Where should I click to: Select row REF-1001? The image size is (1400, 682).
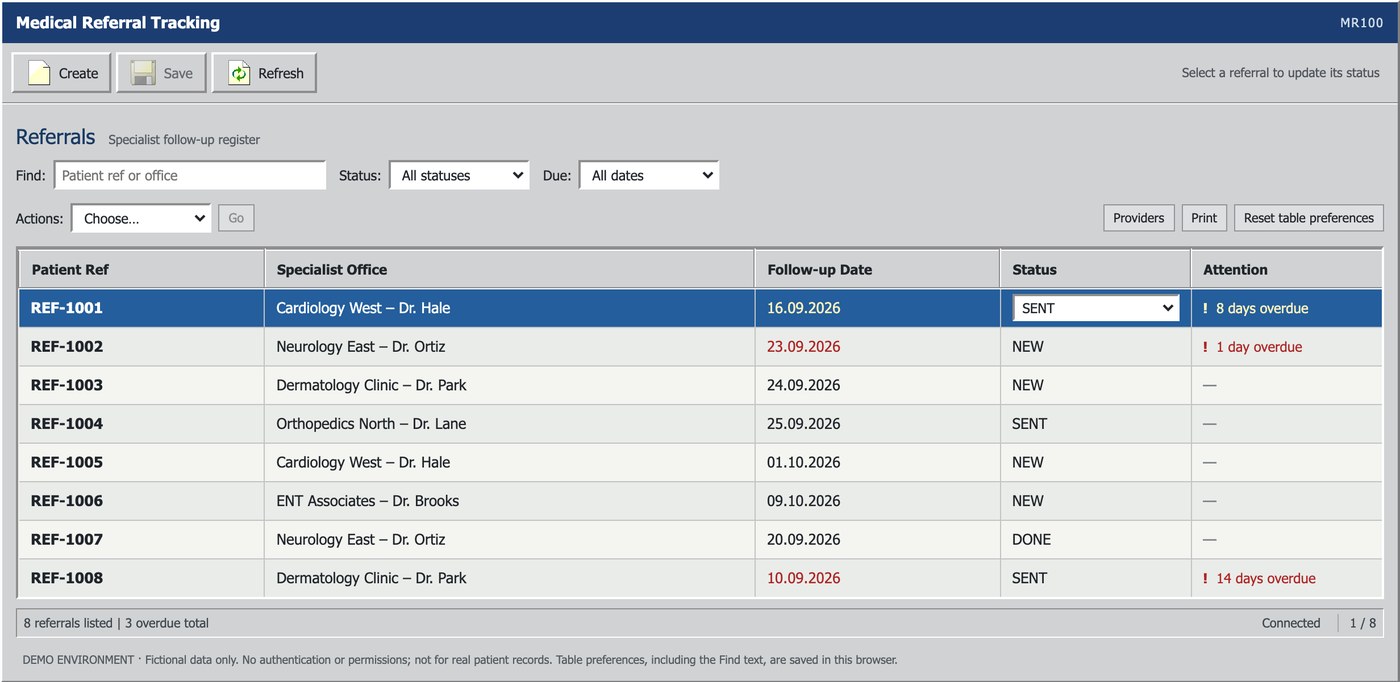coord(700,308)
